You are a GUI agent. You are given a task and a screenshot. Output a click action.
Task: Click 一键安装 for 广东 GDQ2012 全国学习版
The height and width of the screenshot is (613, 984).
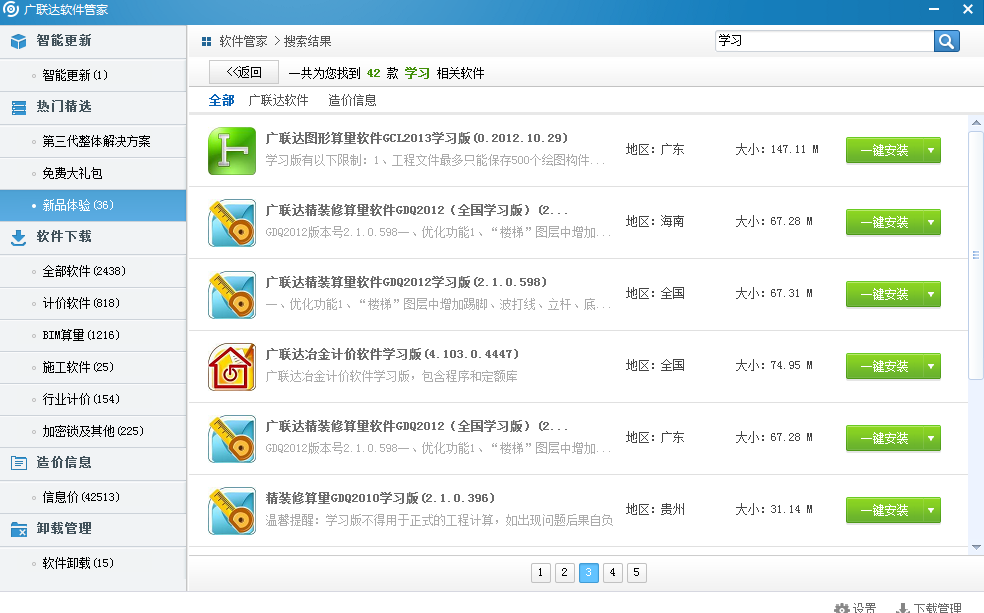click(884, 438)
